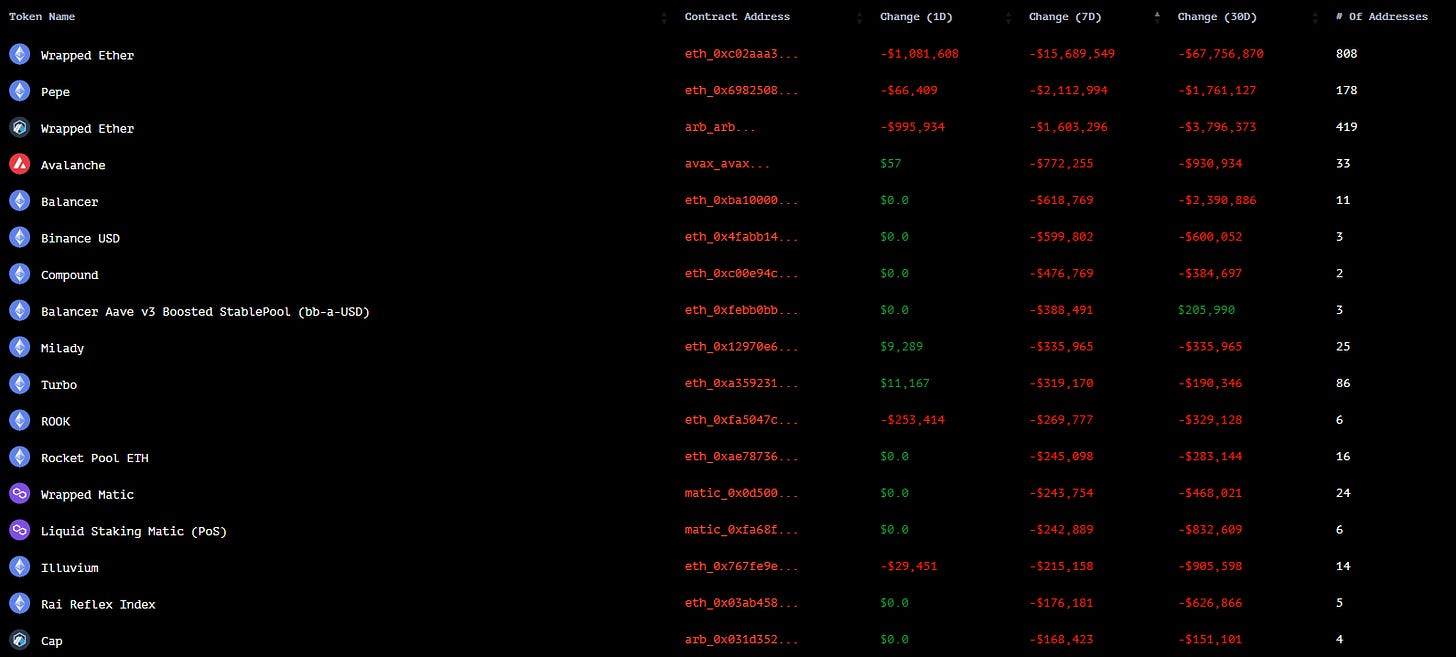This screenshot has height=657, width=1456.
Task: Select the Avalanche token name
Action: coord(73,165)
